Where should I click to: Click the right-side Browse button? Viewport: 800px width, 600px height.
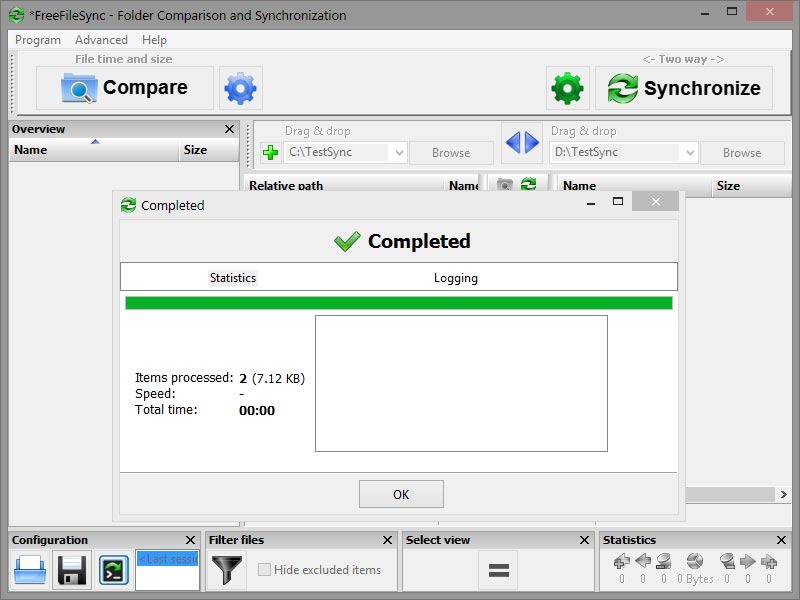pyautogui.click(x=741, y=153)
